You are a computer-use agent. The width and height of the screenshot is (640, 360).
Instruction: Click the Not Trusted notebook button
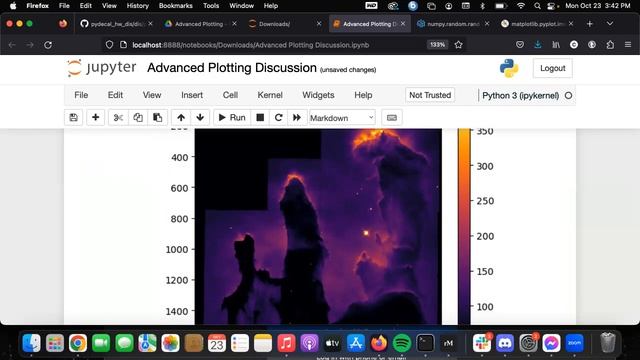pos(430,95)
